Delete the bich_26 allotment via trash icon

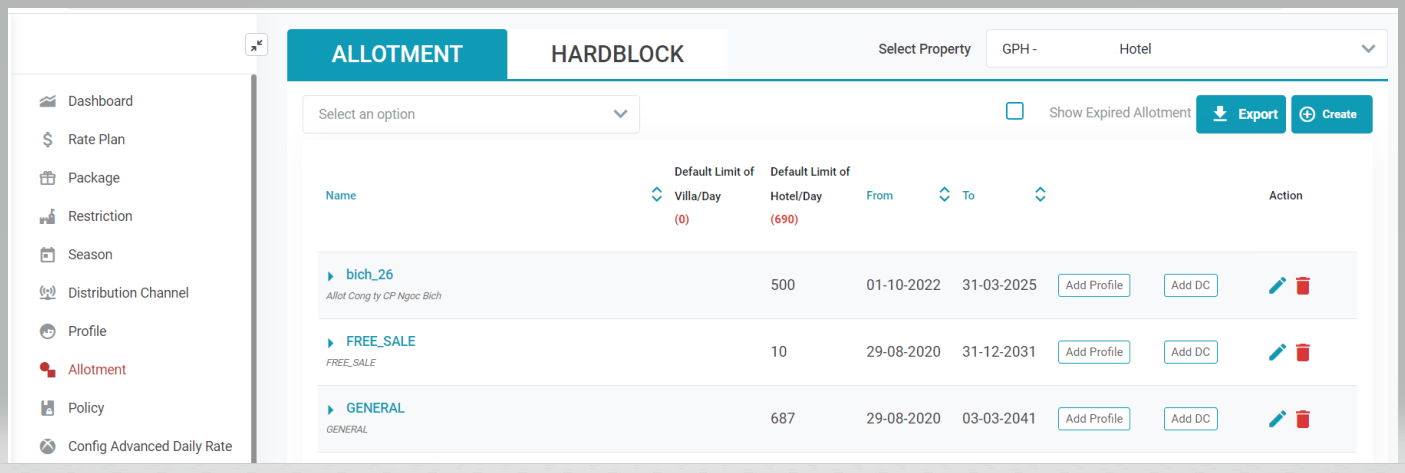pos(1302,286)
